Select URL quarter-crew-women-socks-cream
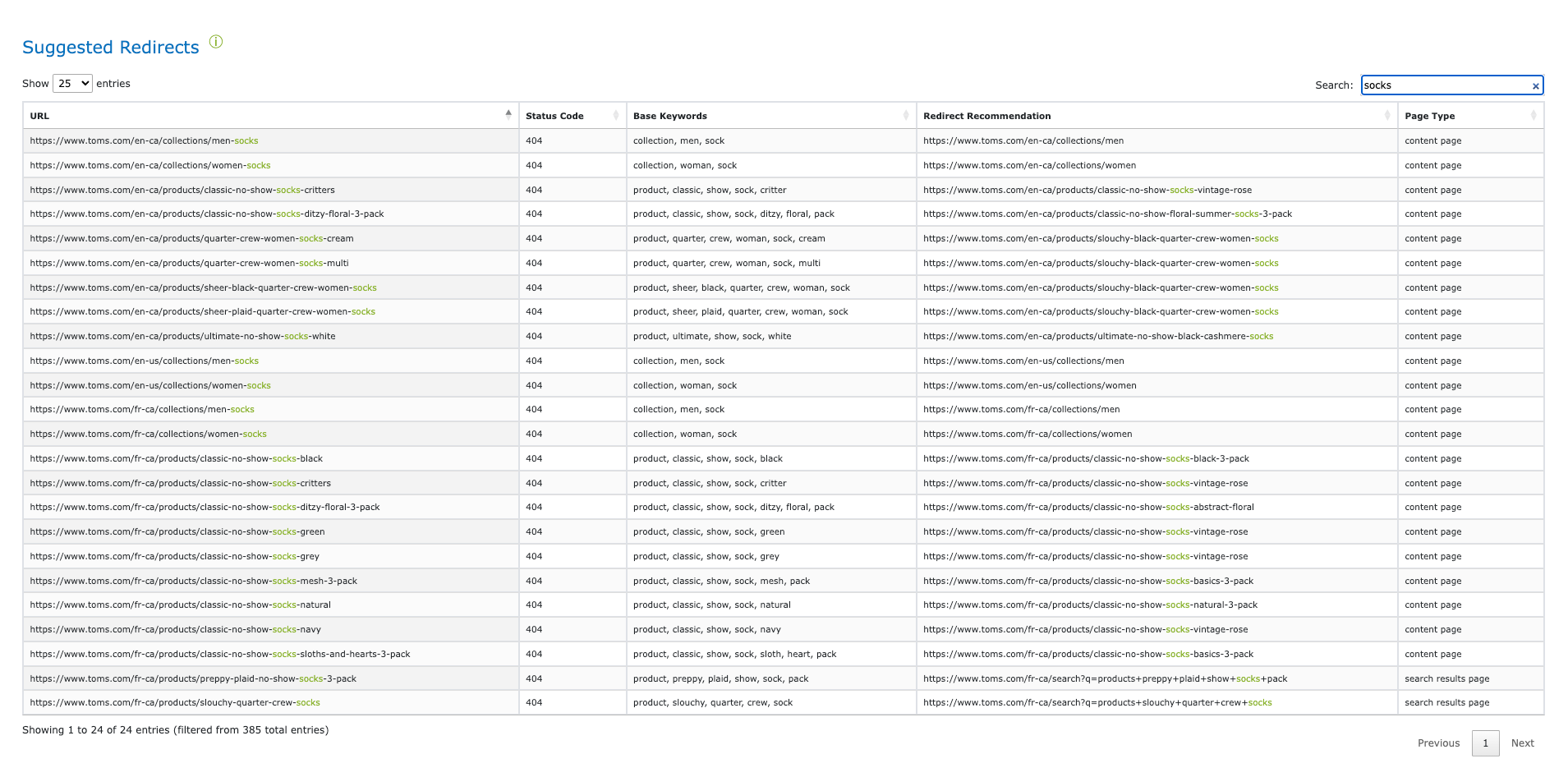The width and height of the screenshot is (1568, 777). 191,238
